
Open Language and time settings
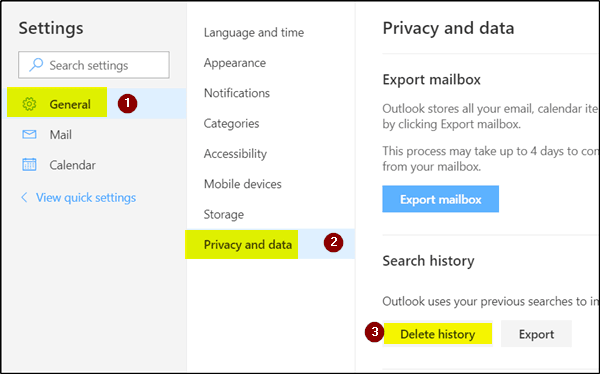pos(254,33)
